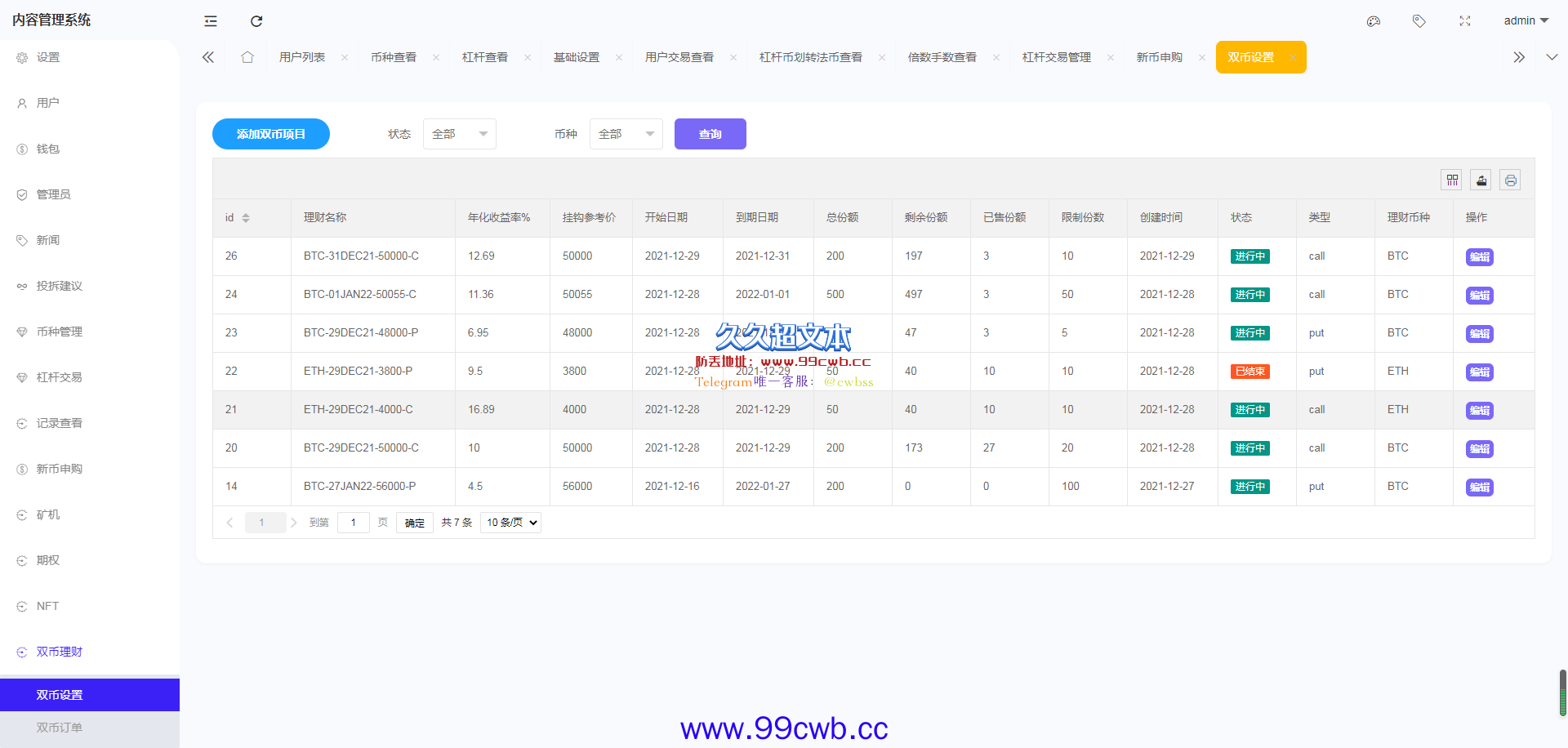Open 10 条/页 page size dropdown
This screenshot has height=748, width=1568.
(x=511, y=523)
